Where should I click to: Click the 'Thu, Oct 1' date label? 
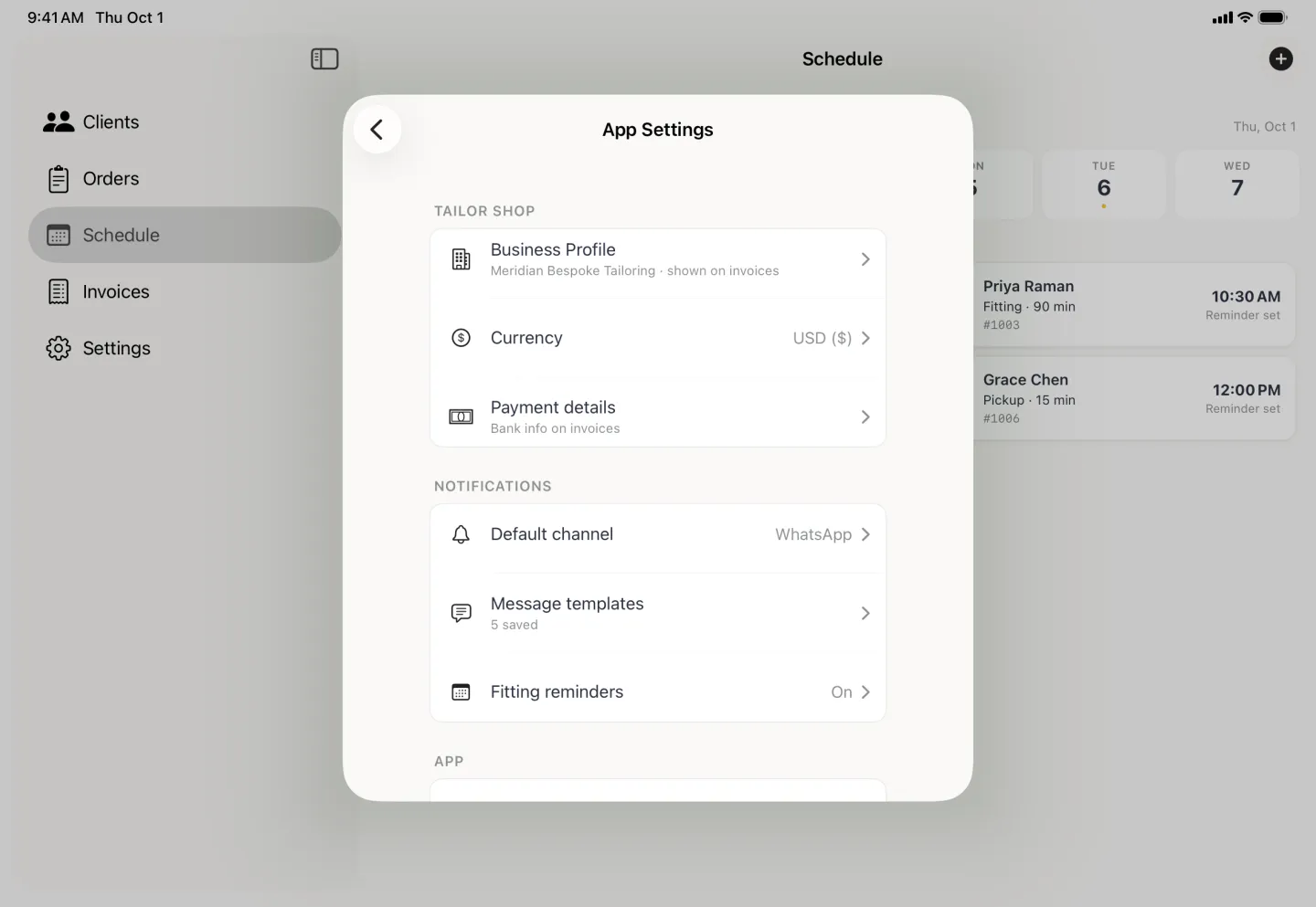coord(1265,127)
